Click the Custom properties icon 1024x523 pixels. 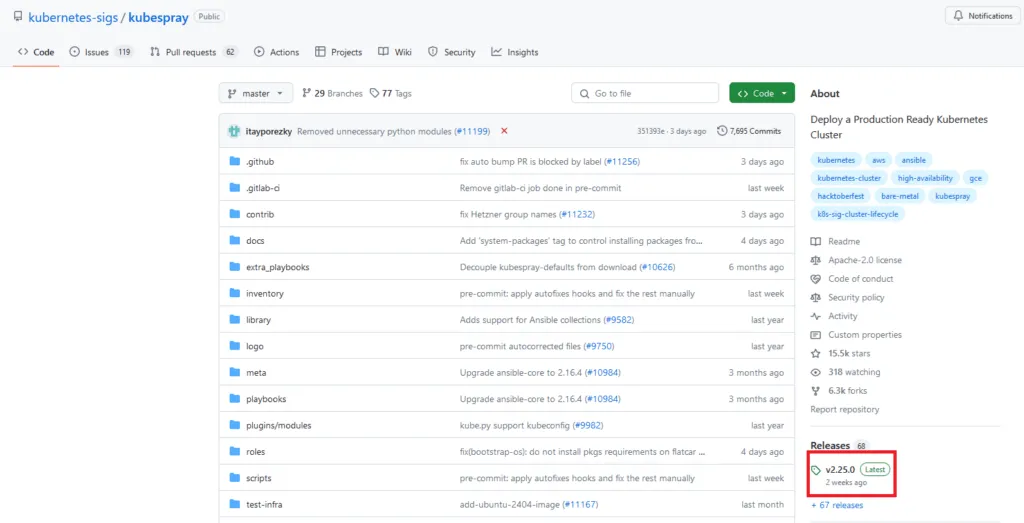(x=815, y=335)
